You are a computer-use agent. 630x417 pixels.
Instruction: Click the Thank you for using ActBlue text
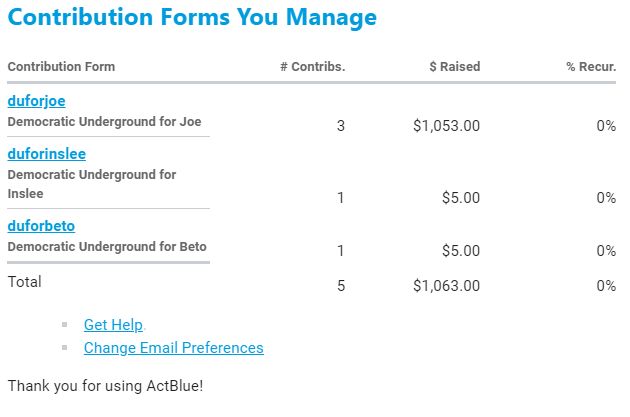105,385
